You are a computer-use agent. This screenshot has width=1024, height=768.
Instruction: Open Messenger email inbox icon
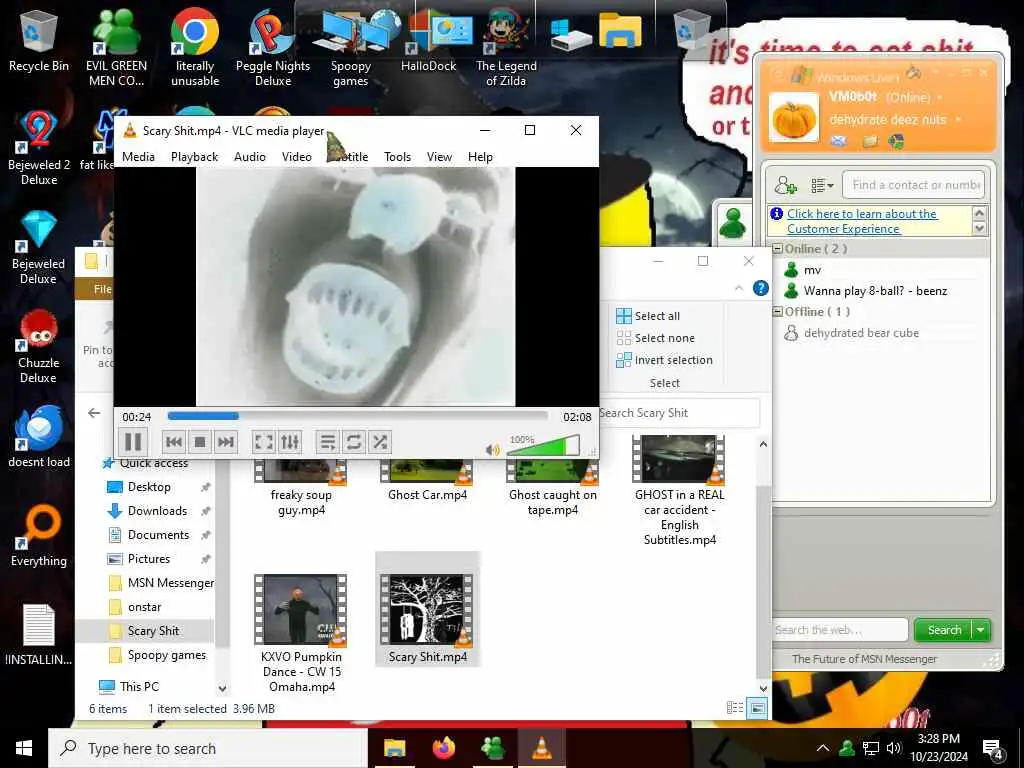click(x=839, y=141)
